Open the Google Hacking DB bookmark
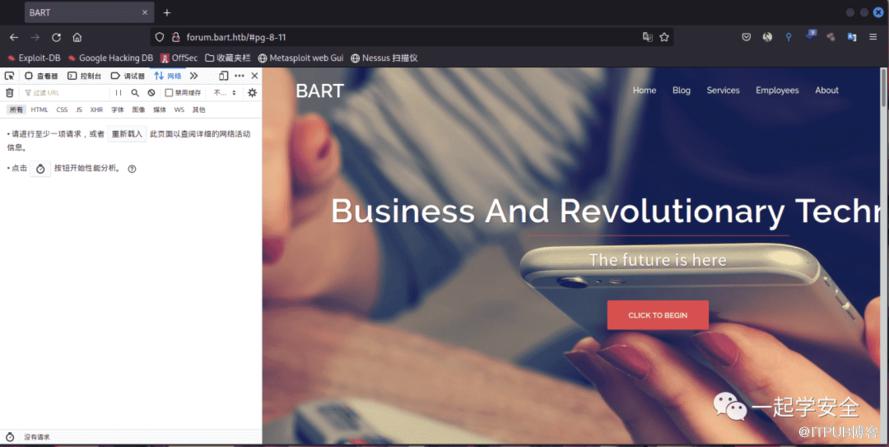Screen dimensions: 889x447 (111, 58)
